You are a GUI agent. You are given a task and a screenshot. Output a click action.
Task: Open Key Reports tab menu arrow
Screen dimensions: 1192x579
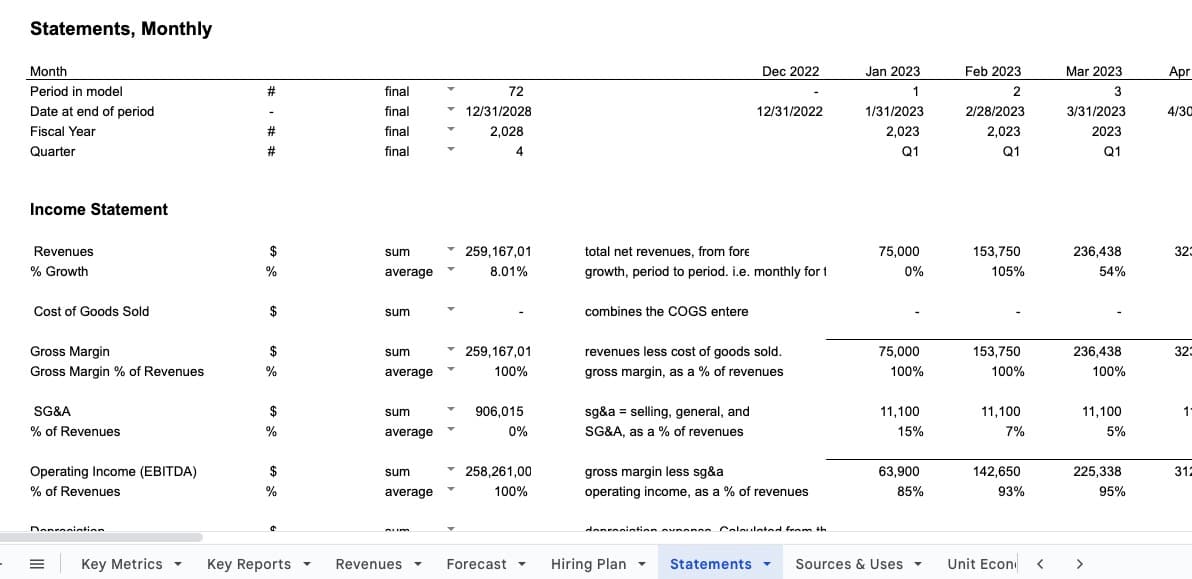(307, 564)
